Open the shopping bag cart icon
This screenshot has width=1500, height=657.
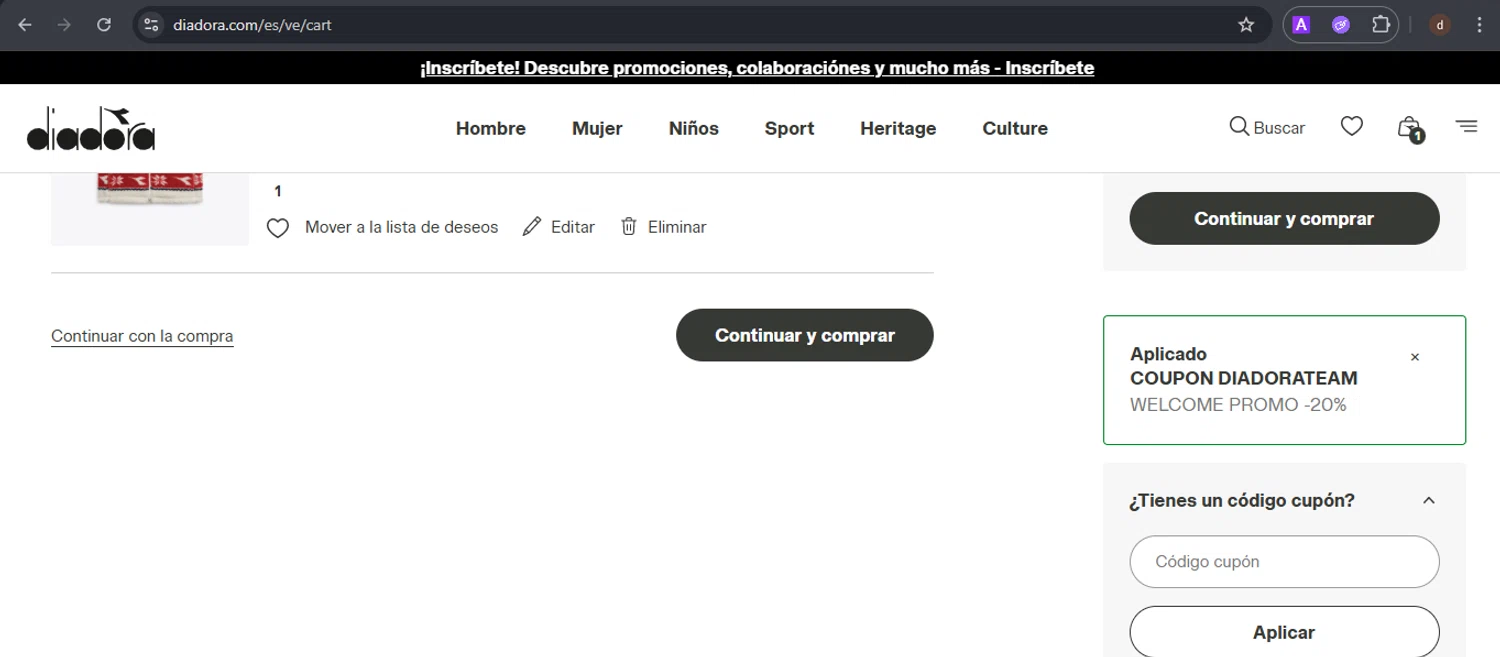point(1410,128)
